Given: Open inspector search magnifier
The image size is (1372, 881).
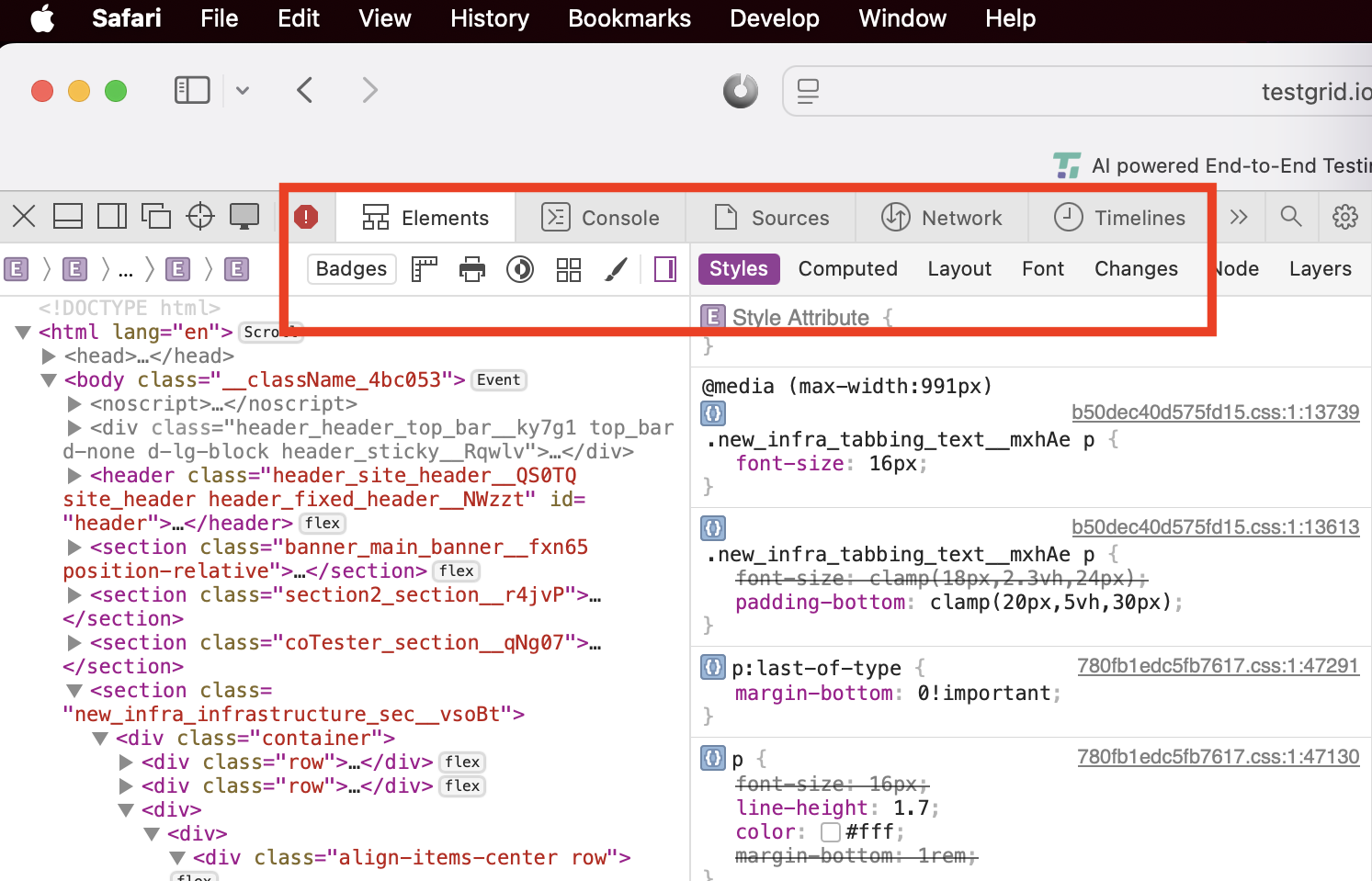Looking at the screenshot, I should (x=1291, y=217).
